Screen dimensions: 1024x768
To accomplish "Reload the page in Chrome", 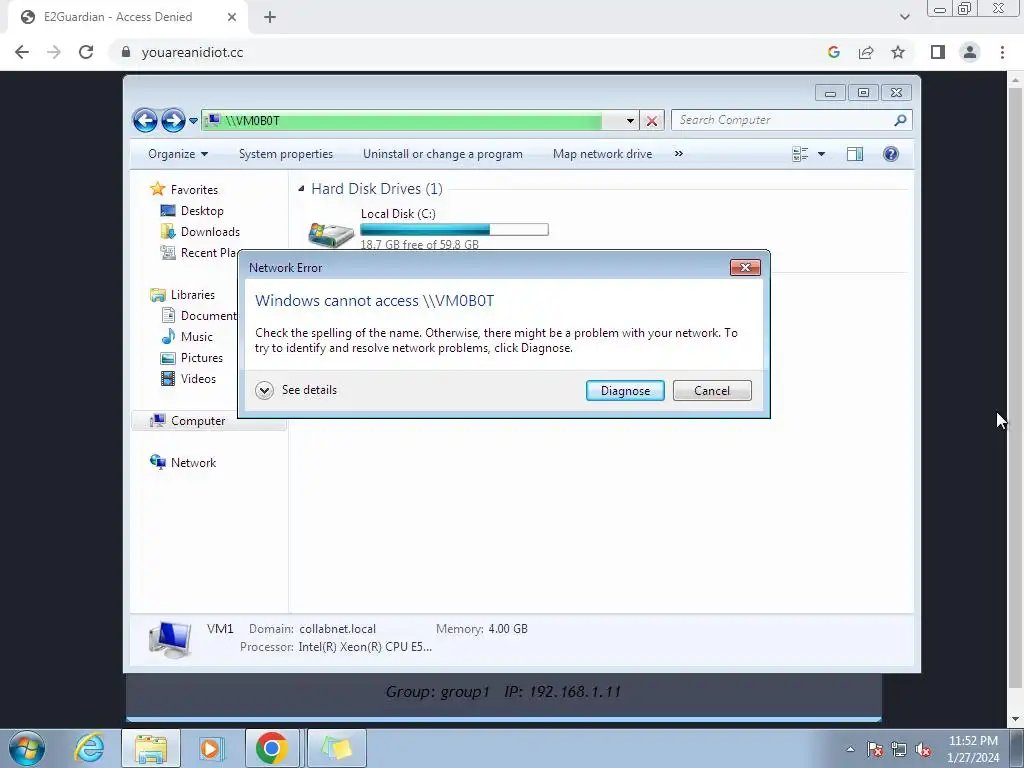I will pyautogui.click(x=86, y=52).
